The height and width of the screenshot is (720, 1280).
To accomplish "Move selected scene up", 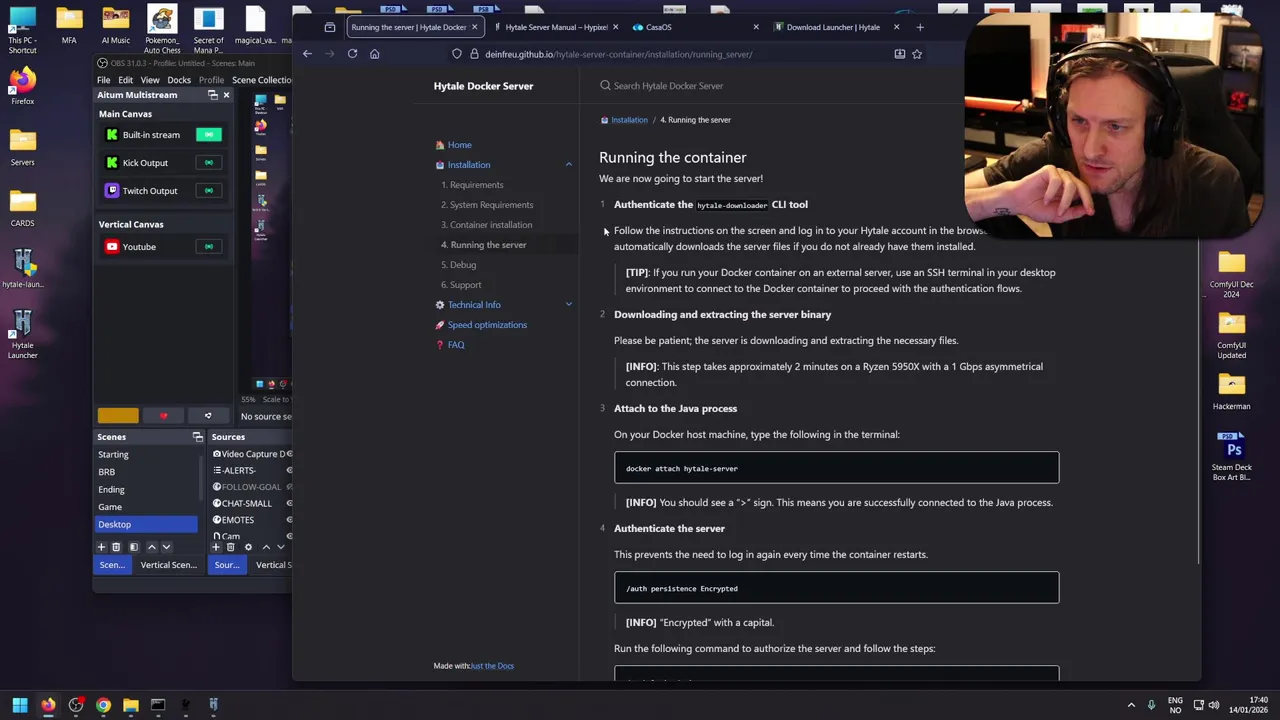I will coord(152,547).
